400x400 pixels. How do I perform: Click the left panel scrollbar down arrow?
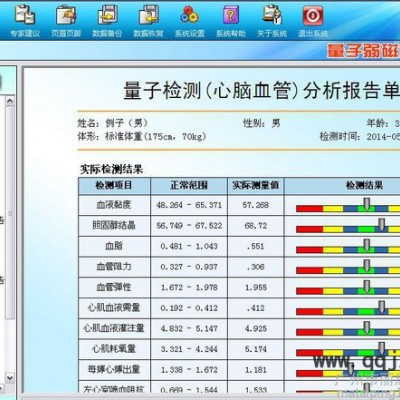(x=10, y=378)
